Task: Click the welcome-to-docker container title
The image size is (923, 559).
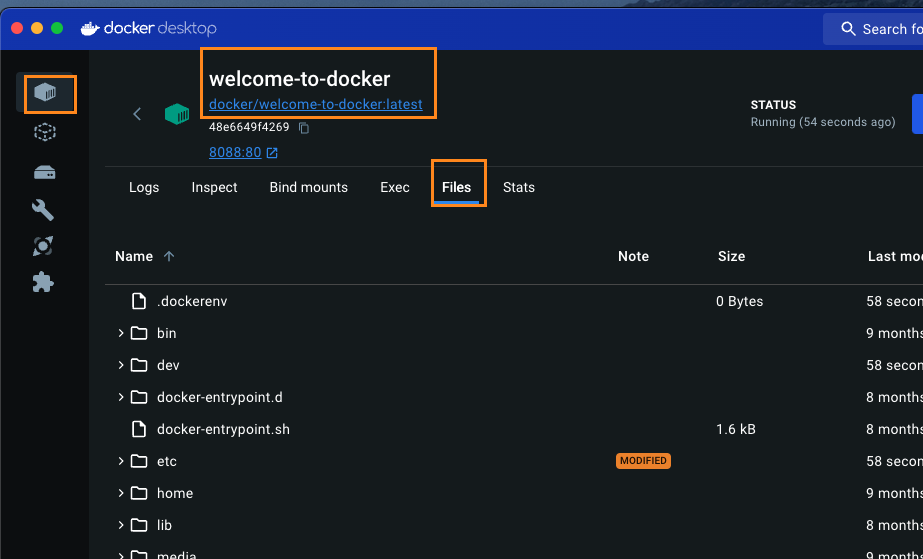Action: pos(300,79)
